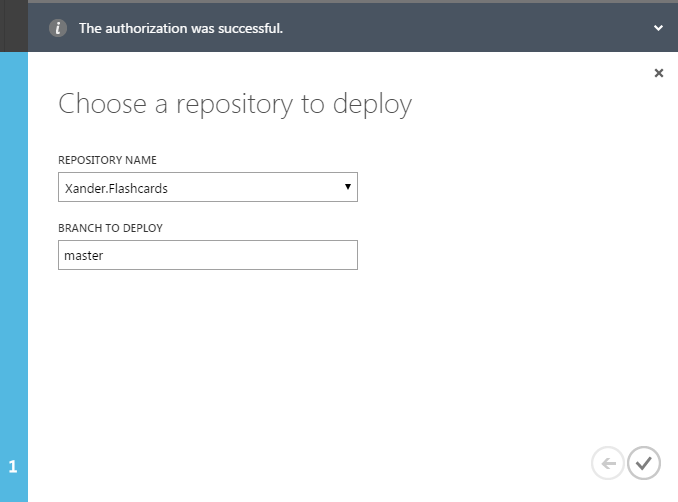Click the Branch to Deploy label
Screen dimensions: 678x502
click(x=110, y=228)
